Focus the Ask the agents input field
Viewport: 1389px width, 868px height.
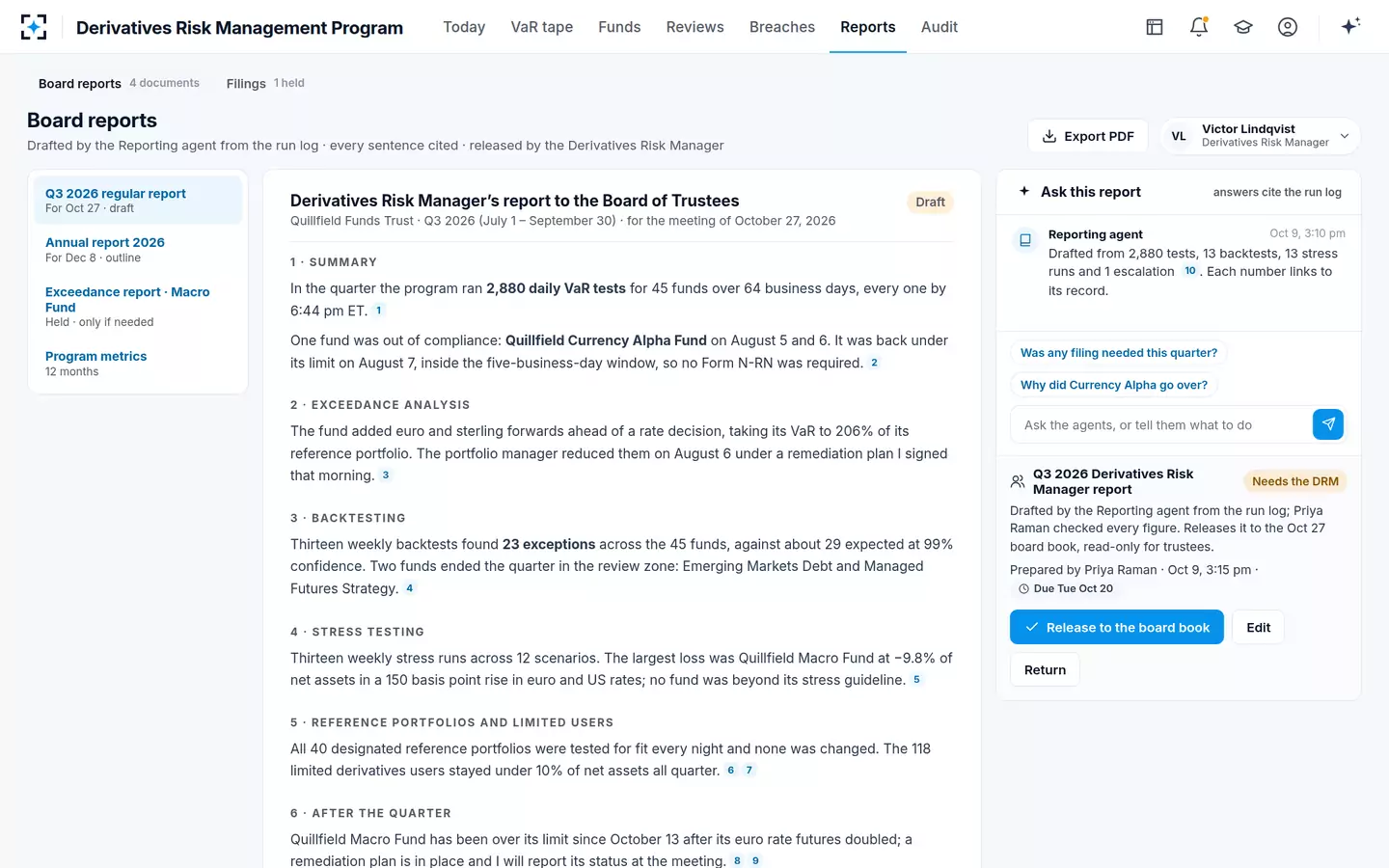1161,424
